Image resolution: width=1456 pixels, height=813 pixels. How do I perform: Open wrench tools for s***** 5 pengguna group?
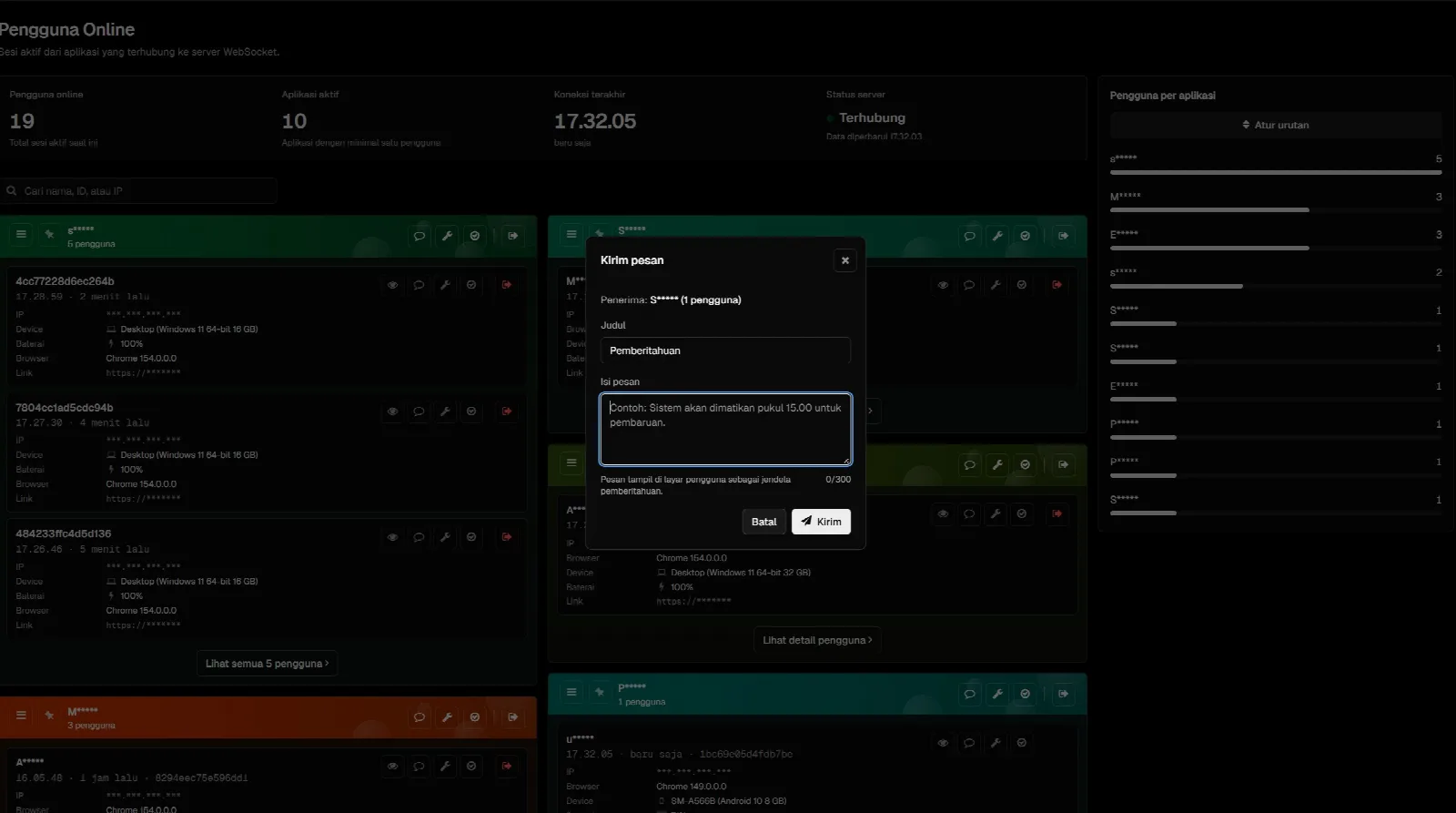click(x=447, y=236)
